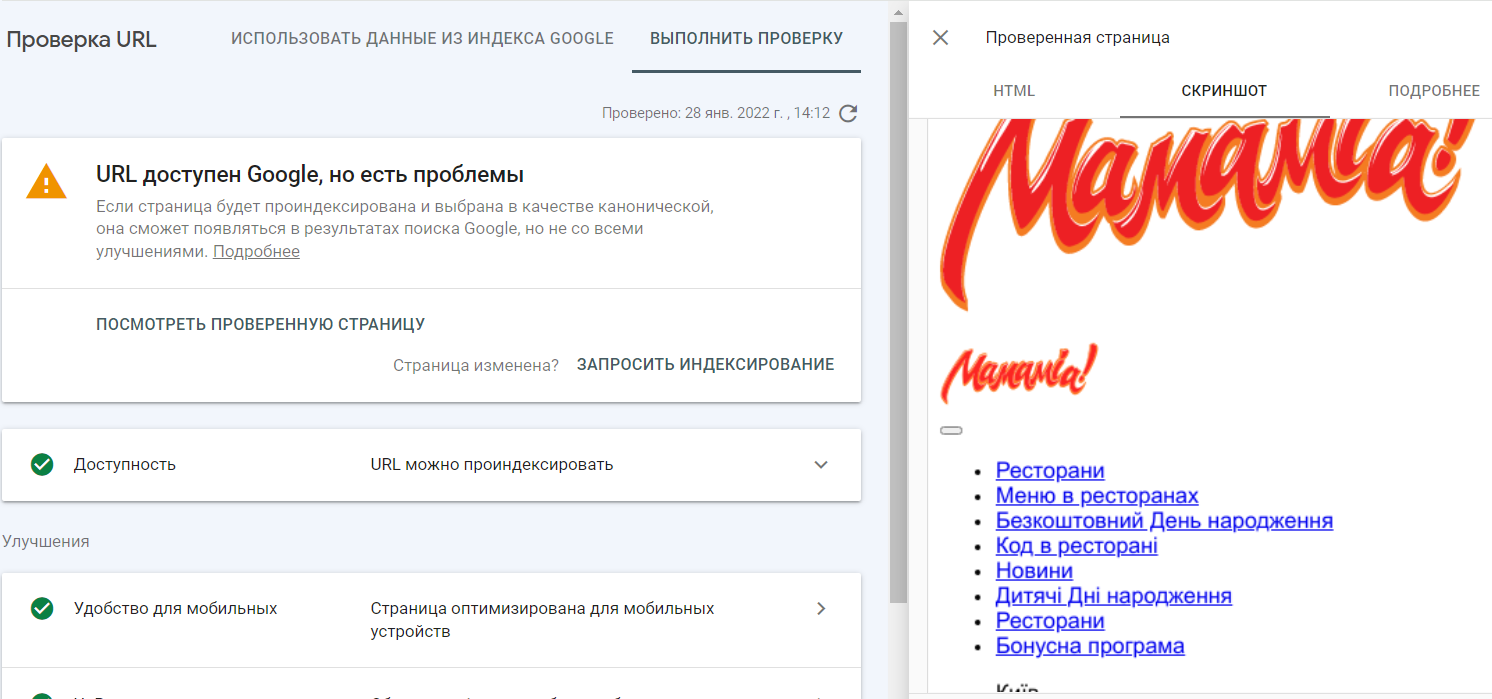Click the green checkmark beside Доступность
The height and width of the screenshot is (699, 1492).
point(42,464)
